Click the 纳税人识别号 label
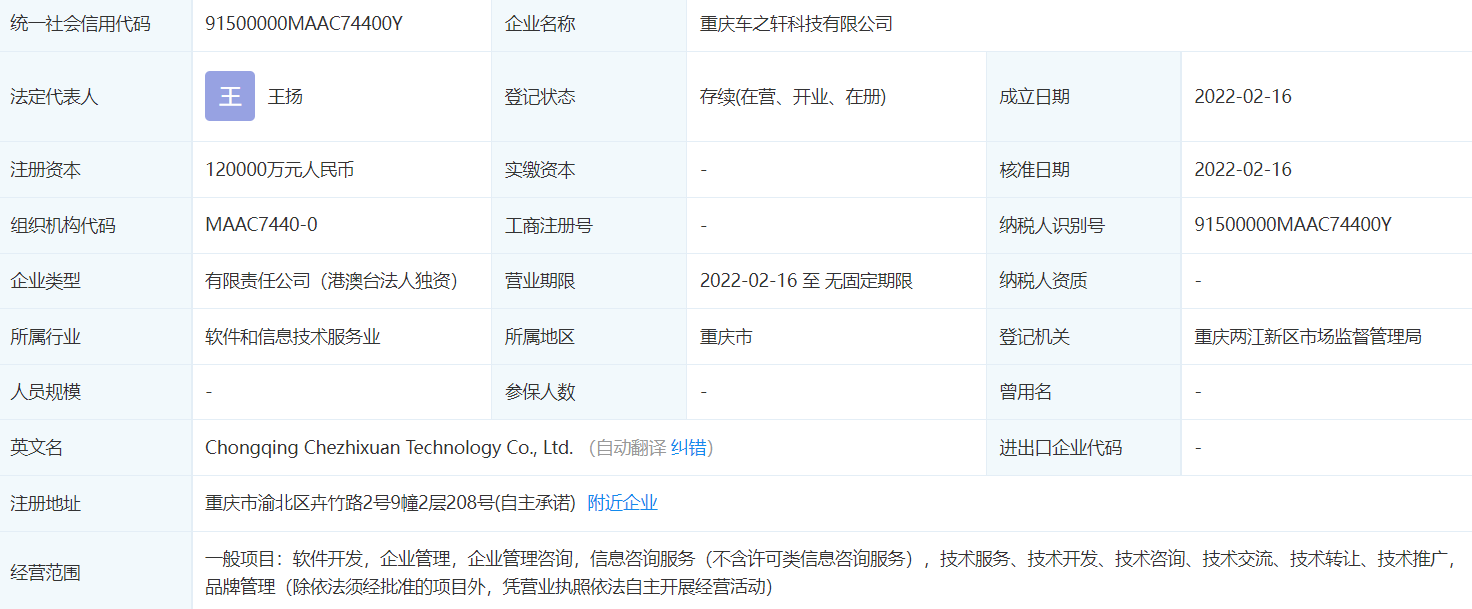Screen dimensions: 1472x609 click(x=1052, y=226)
